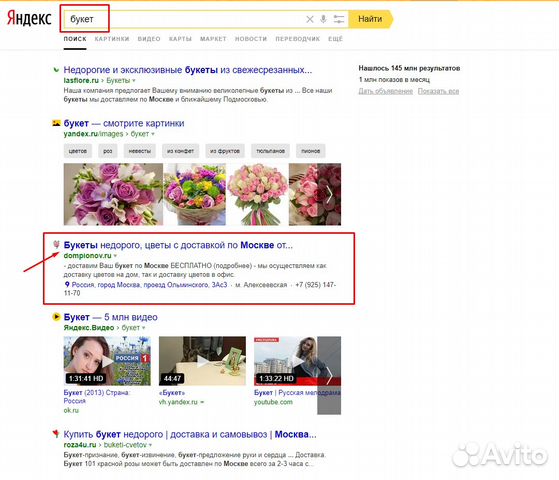The width and height of the screenshot is (559, 480).
Task: Play the 1:31:41 HD video thumbnail
Action: [107, 361]
